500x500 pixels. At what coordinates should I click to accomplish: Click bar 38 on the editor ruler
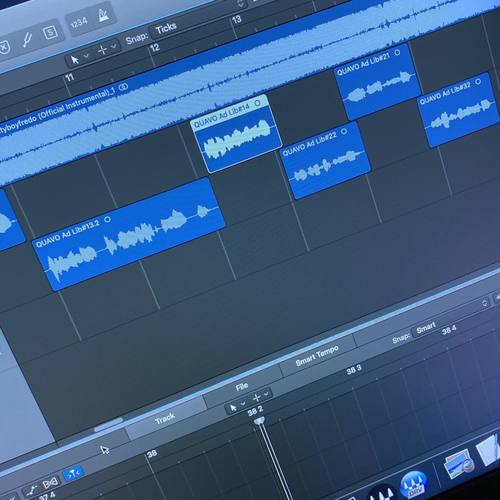[152, 454]
